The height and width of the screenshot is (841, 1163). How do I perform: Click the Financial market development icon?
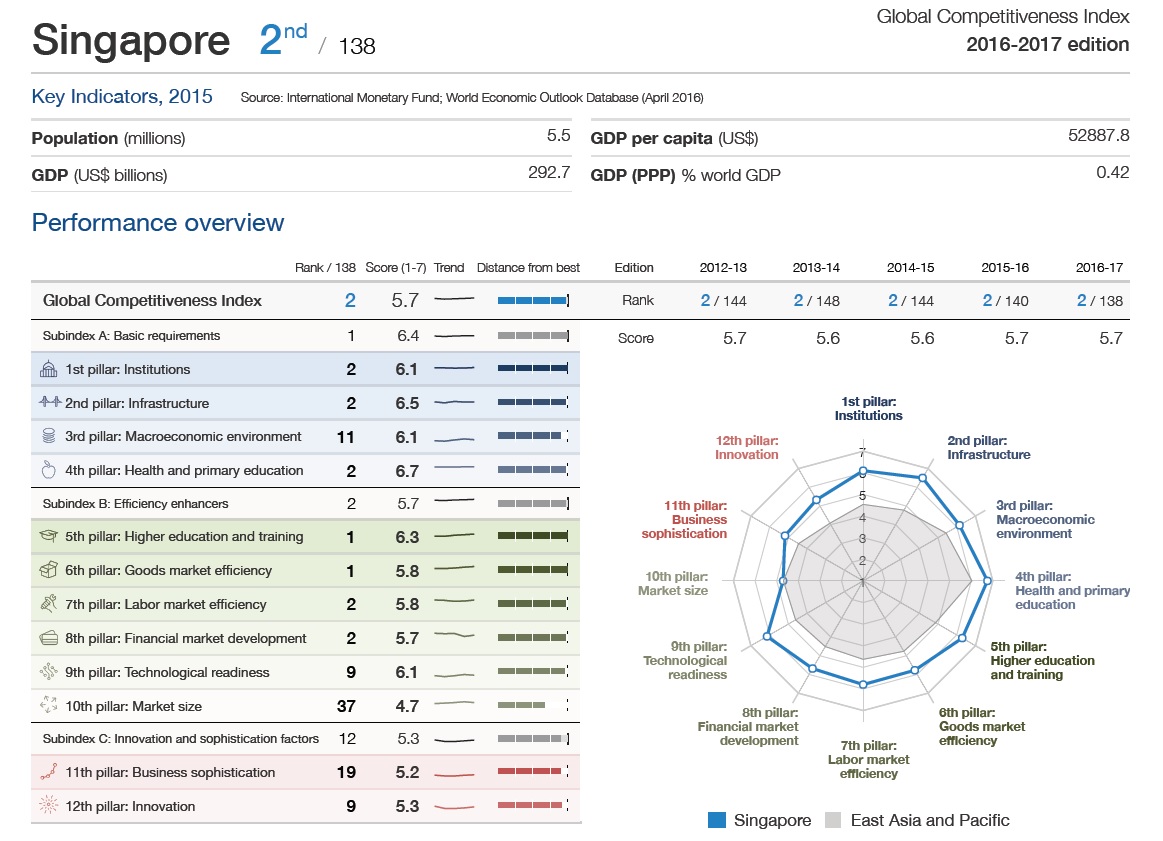pos(48,638)
